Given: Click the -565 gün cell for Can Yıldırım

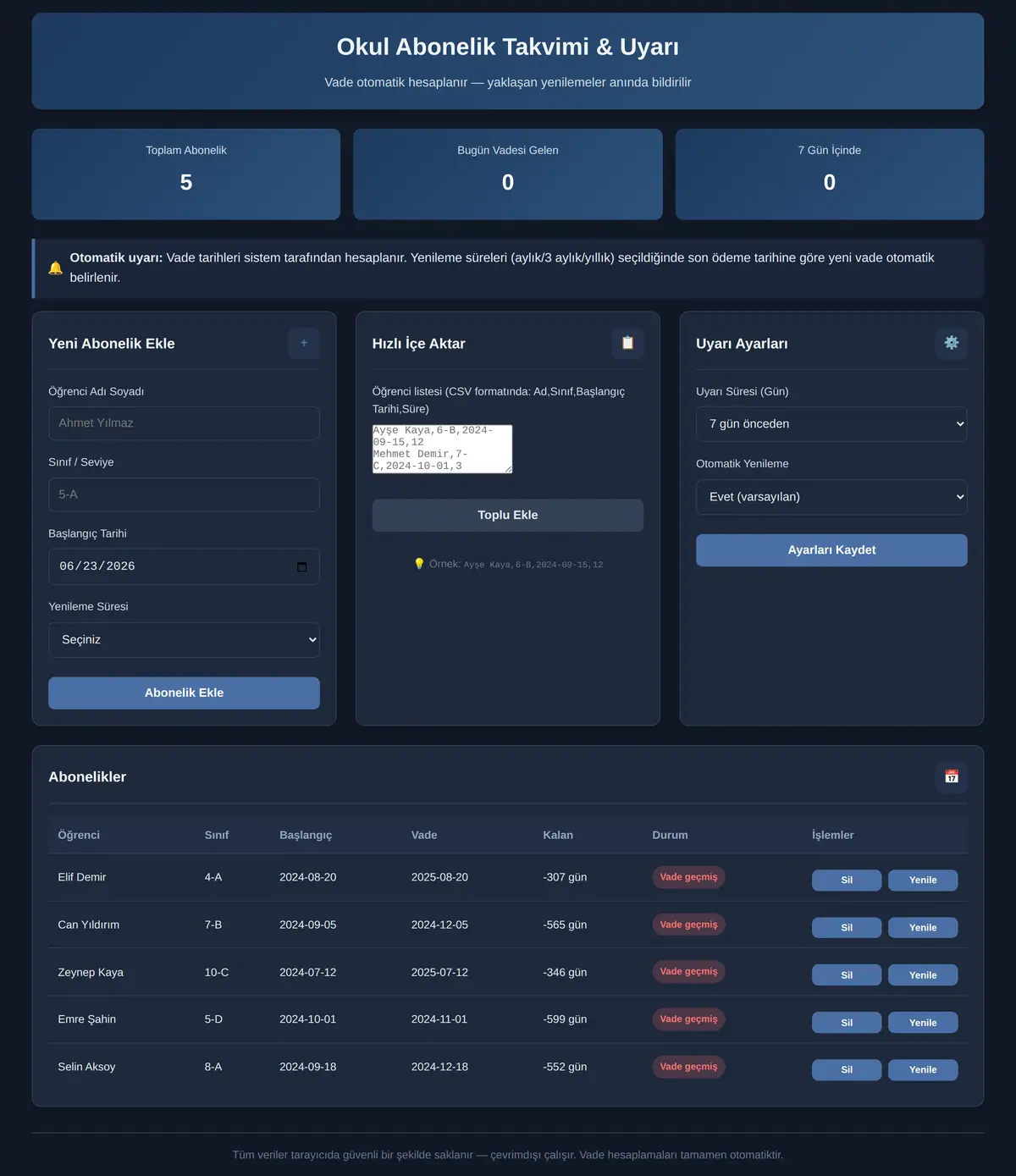Looking at the screenshot, I should click(x=565, y=925).
